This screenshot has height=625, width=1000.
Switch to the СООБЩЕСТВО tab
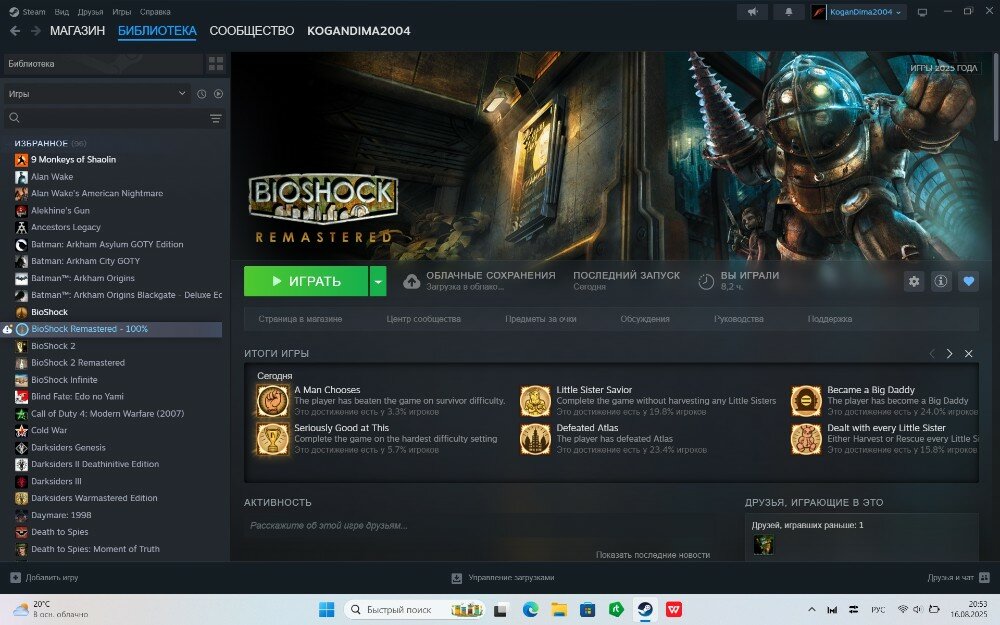point(251,31)
